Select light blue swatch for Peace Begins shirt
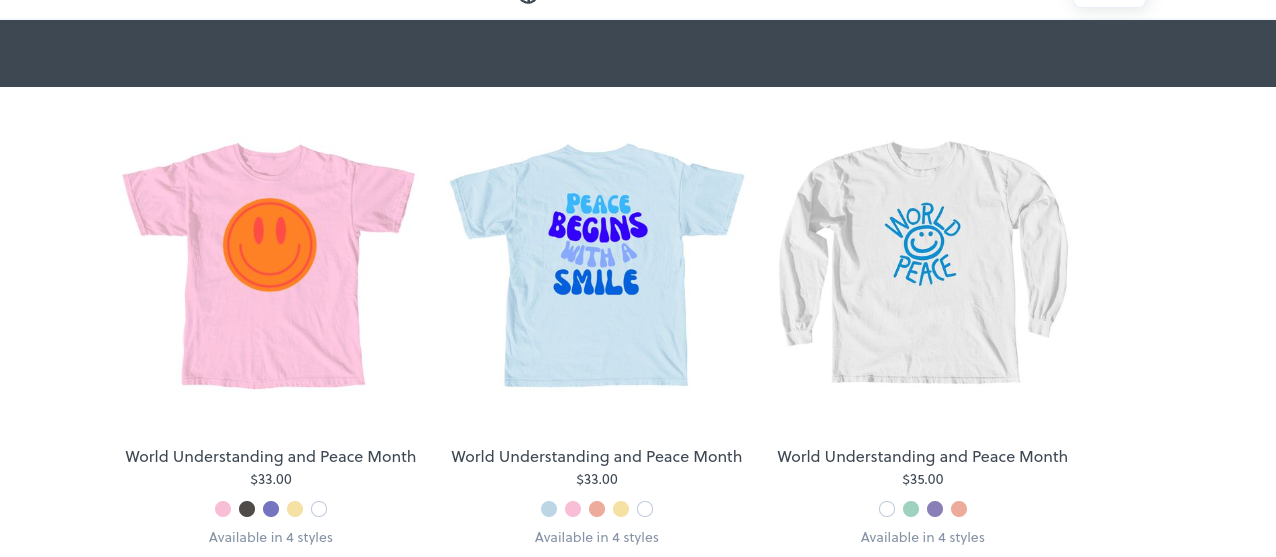This screenshot has width=1276, height=557. [x=549, y=509]
